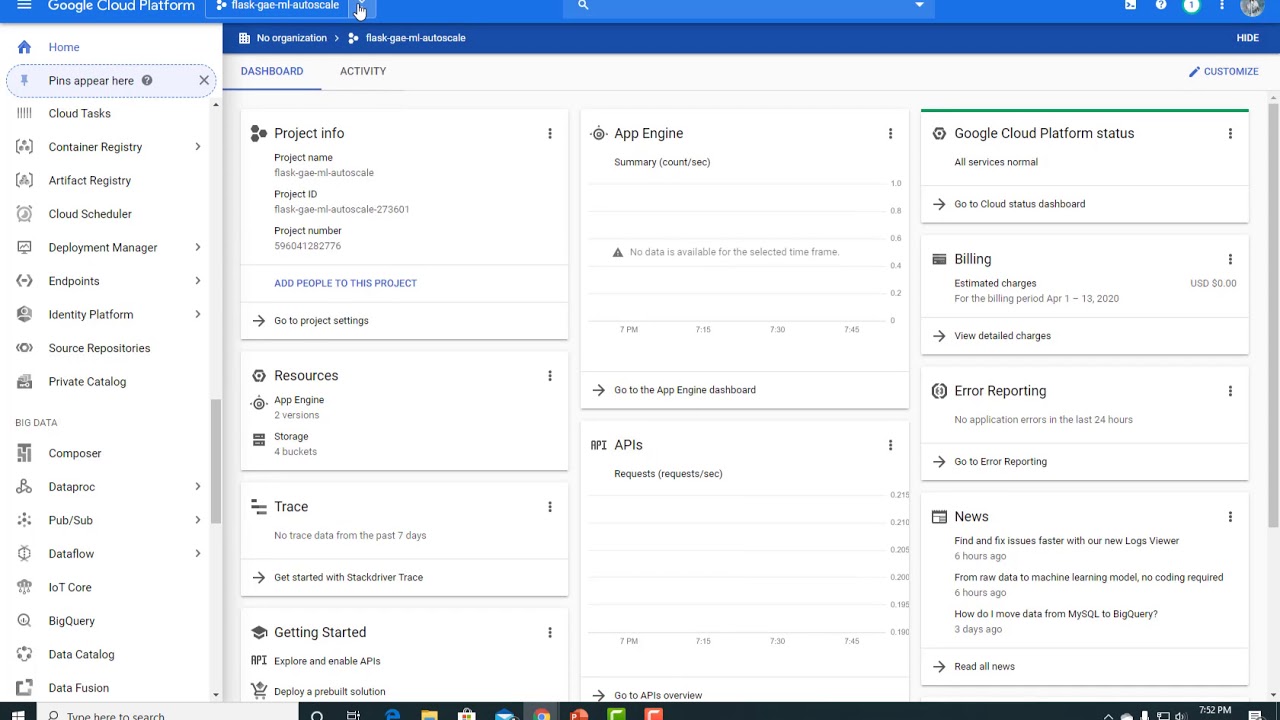This screenshot has width=1280, height=720.
Task: Click Add People to This Project
Action: [345, 283]
